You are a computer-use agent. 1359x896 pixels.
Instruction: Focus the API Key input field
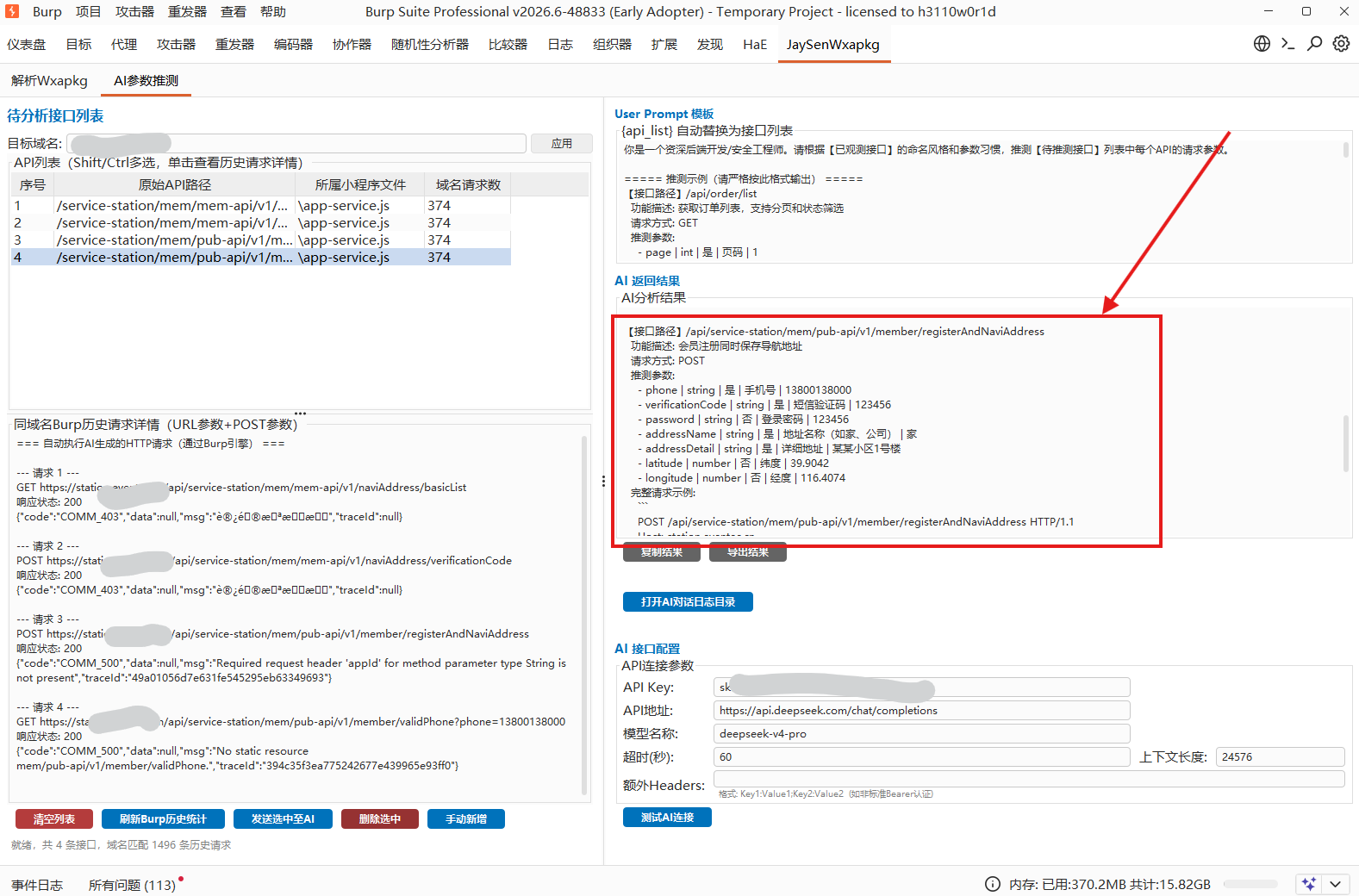921,688
